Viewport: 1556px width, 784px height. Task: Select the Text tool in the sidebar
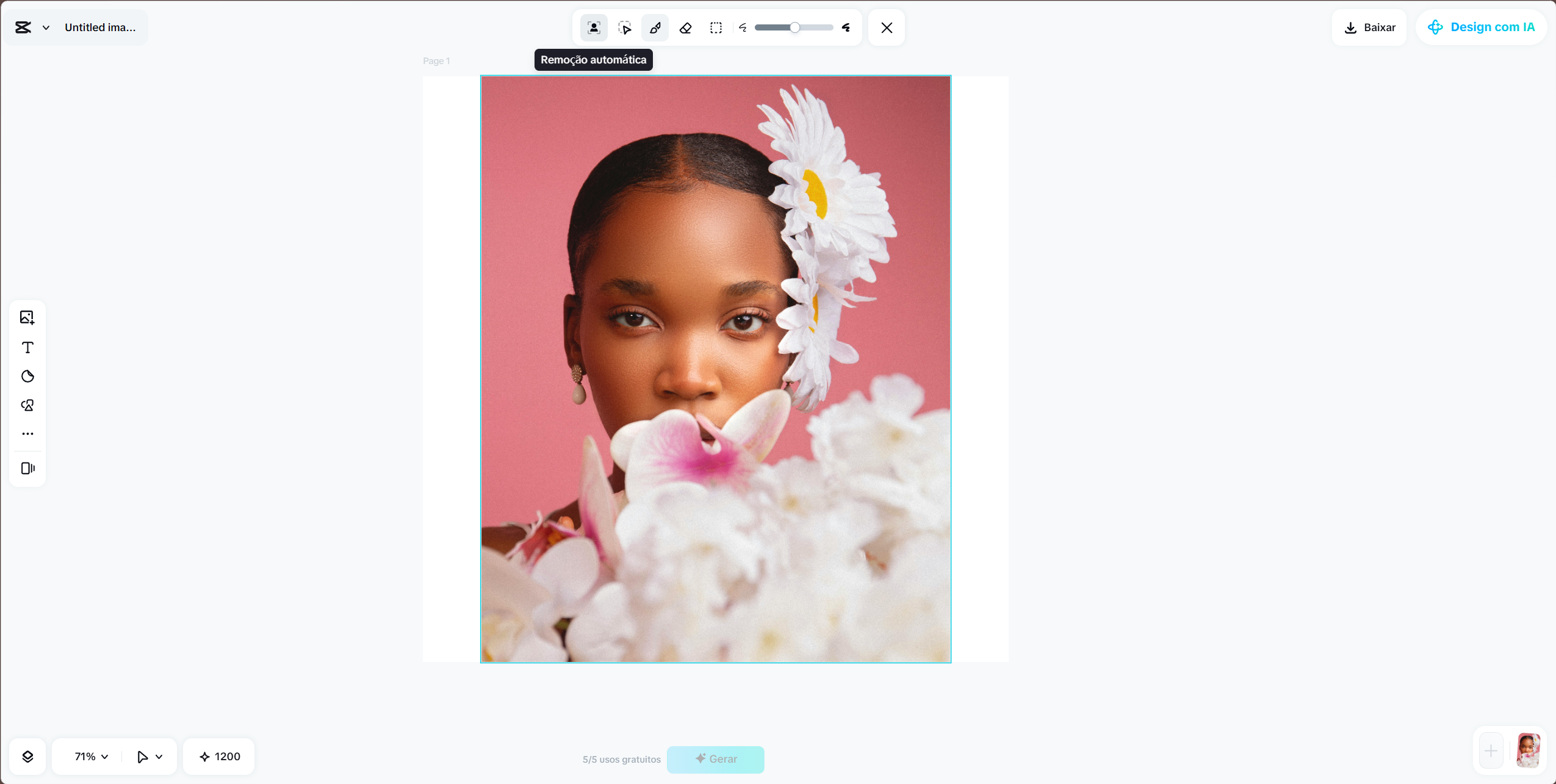[27, 347]
